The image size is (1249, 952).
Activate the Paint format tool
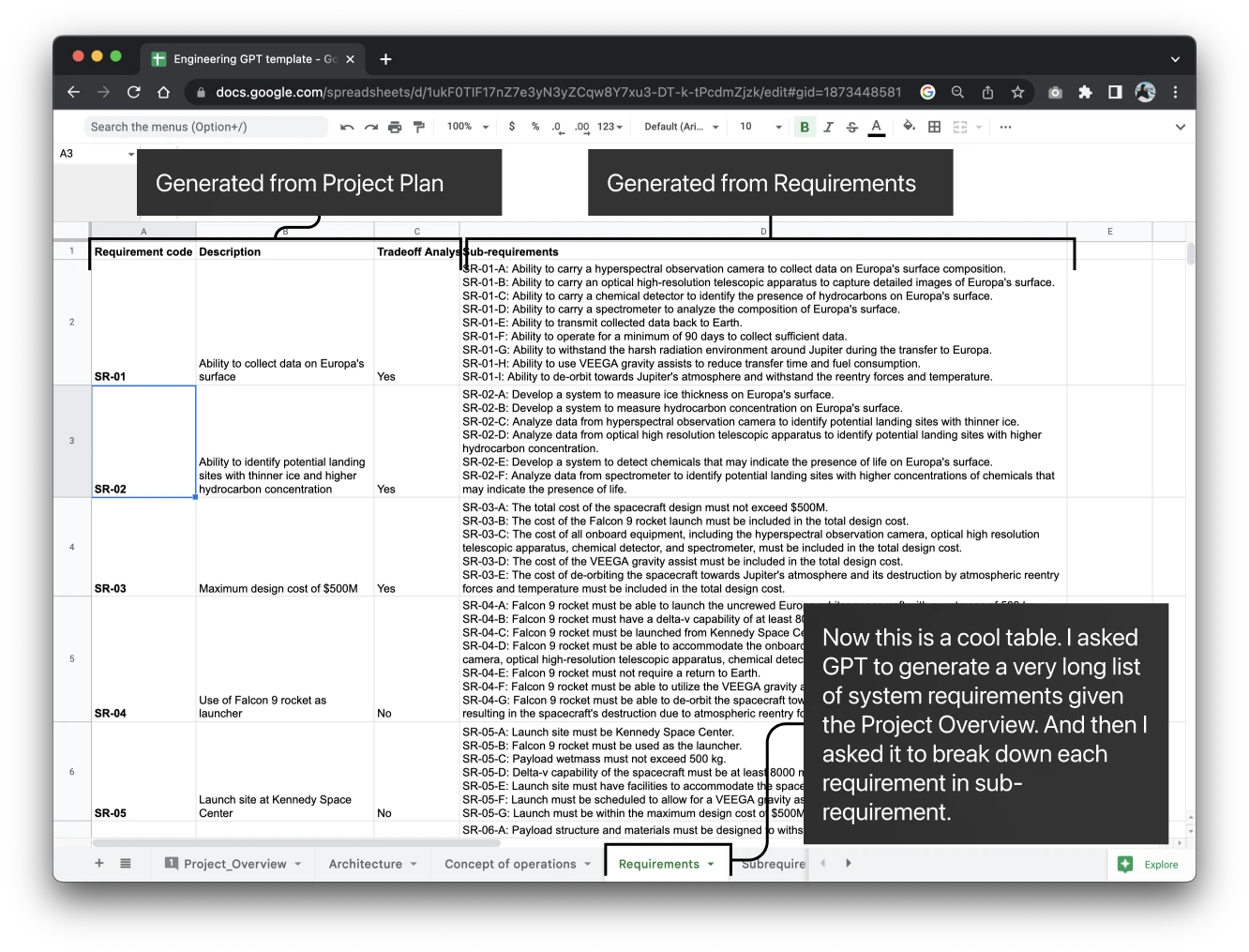click(419, 127)
